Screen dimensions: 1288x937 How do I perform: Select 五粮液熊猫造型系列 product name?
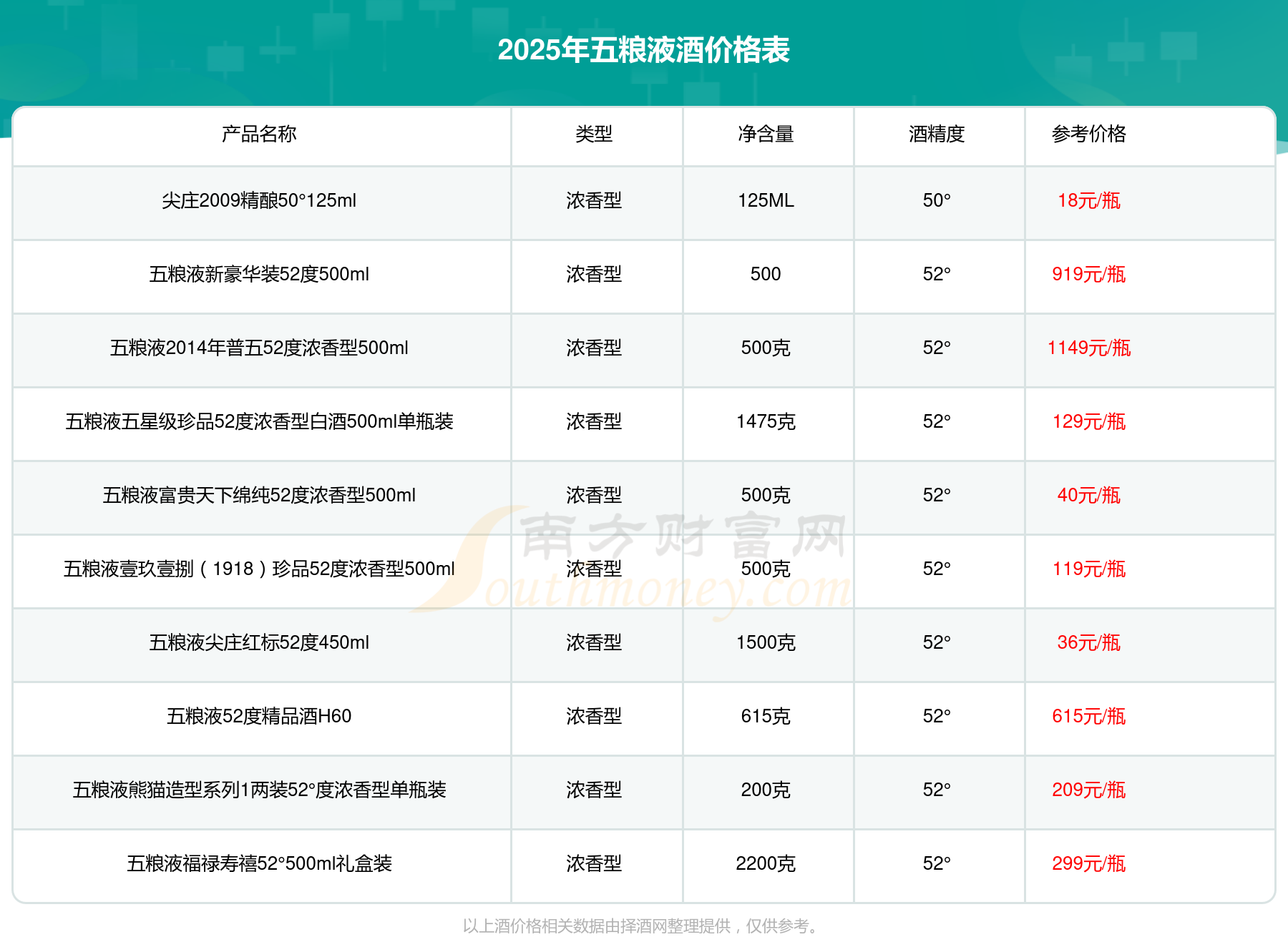(x=259, y=790)
